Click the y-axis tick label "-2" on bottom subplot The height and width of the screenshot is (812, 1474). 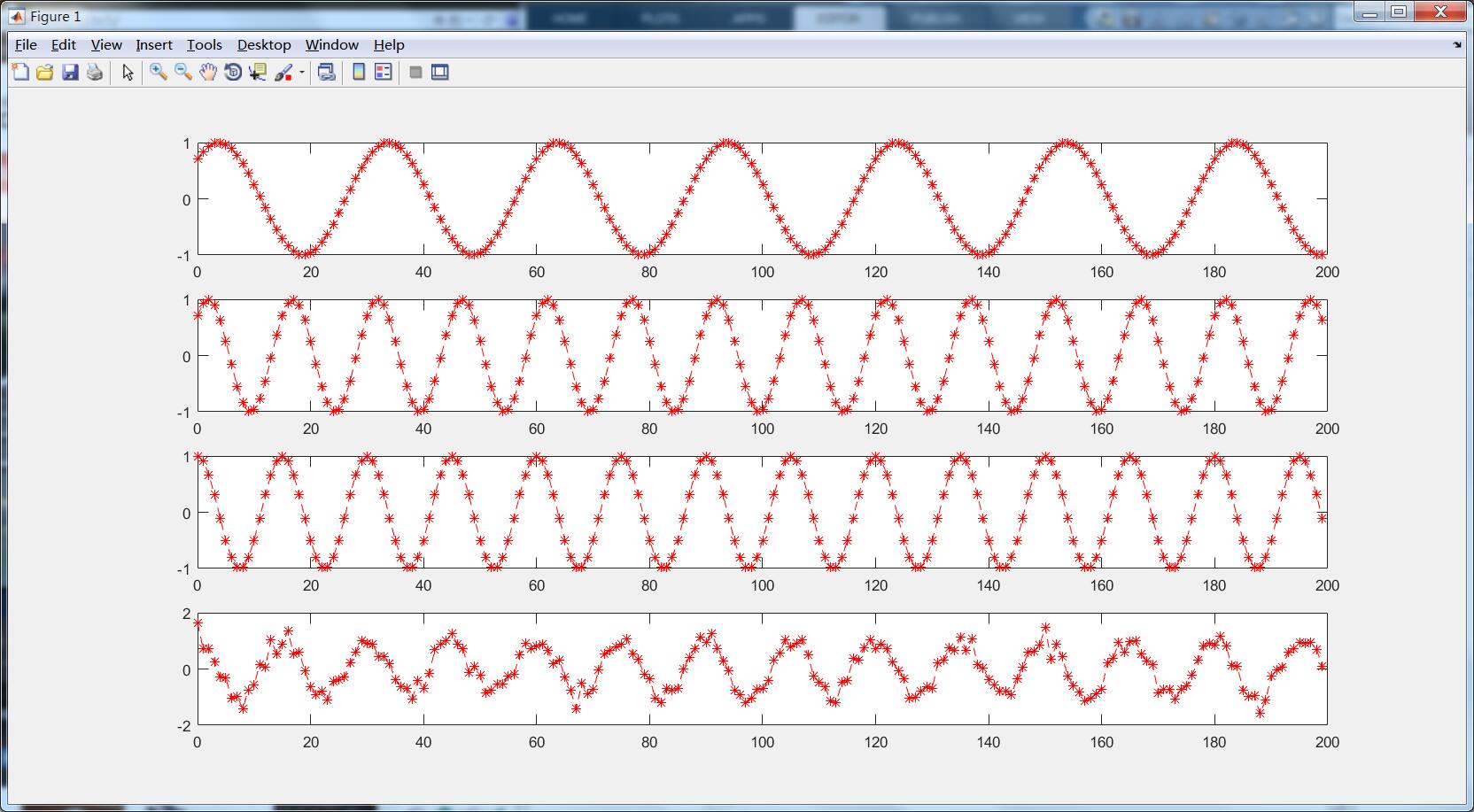pyautogui.click(x=183, y=726)
